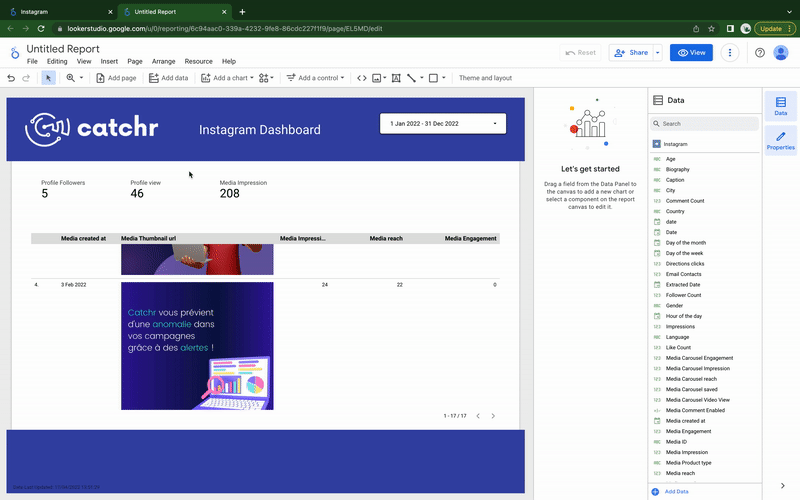Viewport: 800px width, 500px height.
Task: Open the help question mark icon
Action: tap(760, 53)
